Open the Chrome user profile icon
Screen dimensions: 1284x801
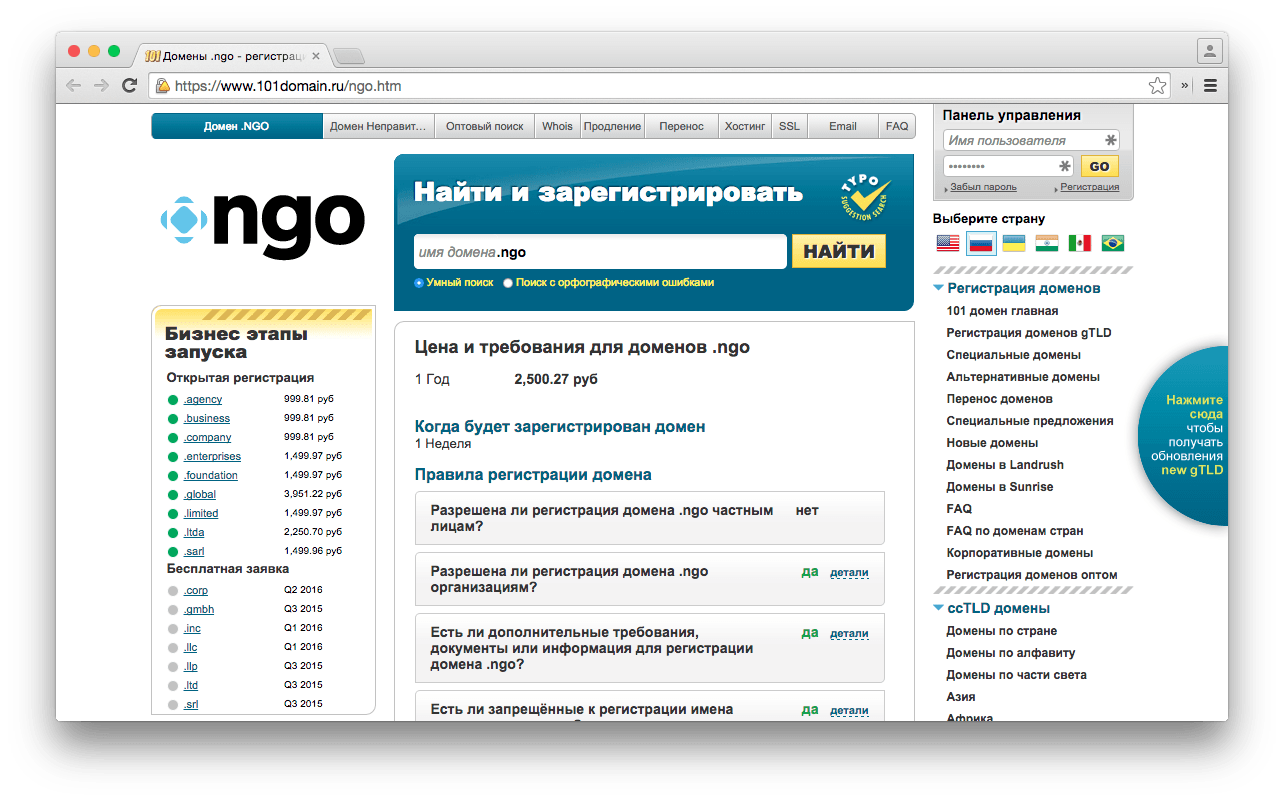(x=1210, y=50)
